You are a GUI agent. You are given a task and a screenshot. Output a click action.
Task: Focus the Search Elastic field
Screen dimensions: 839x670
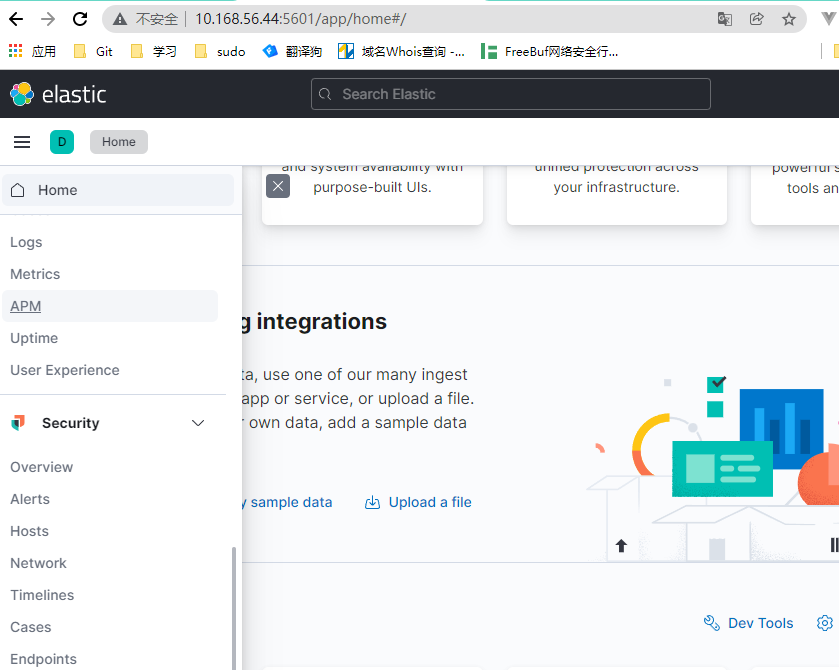click(x=510, y=94)
